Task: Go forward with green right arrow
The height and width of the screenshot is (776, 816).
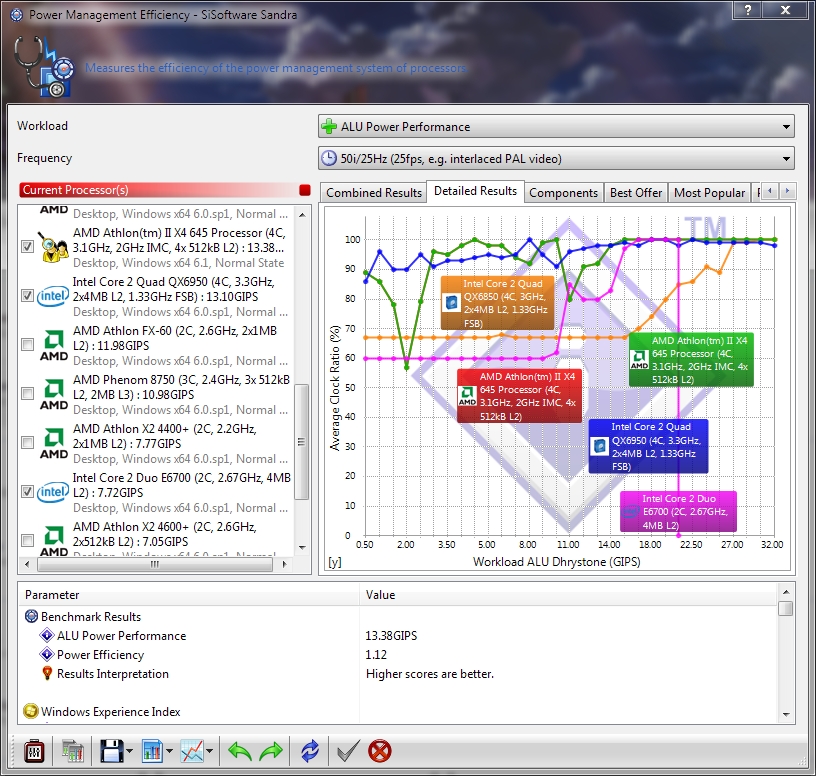Action: [271, 751]
